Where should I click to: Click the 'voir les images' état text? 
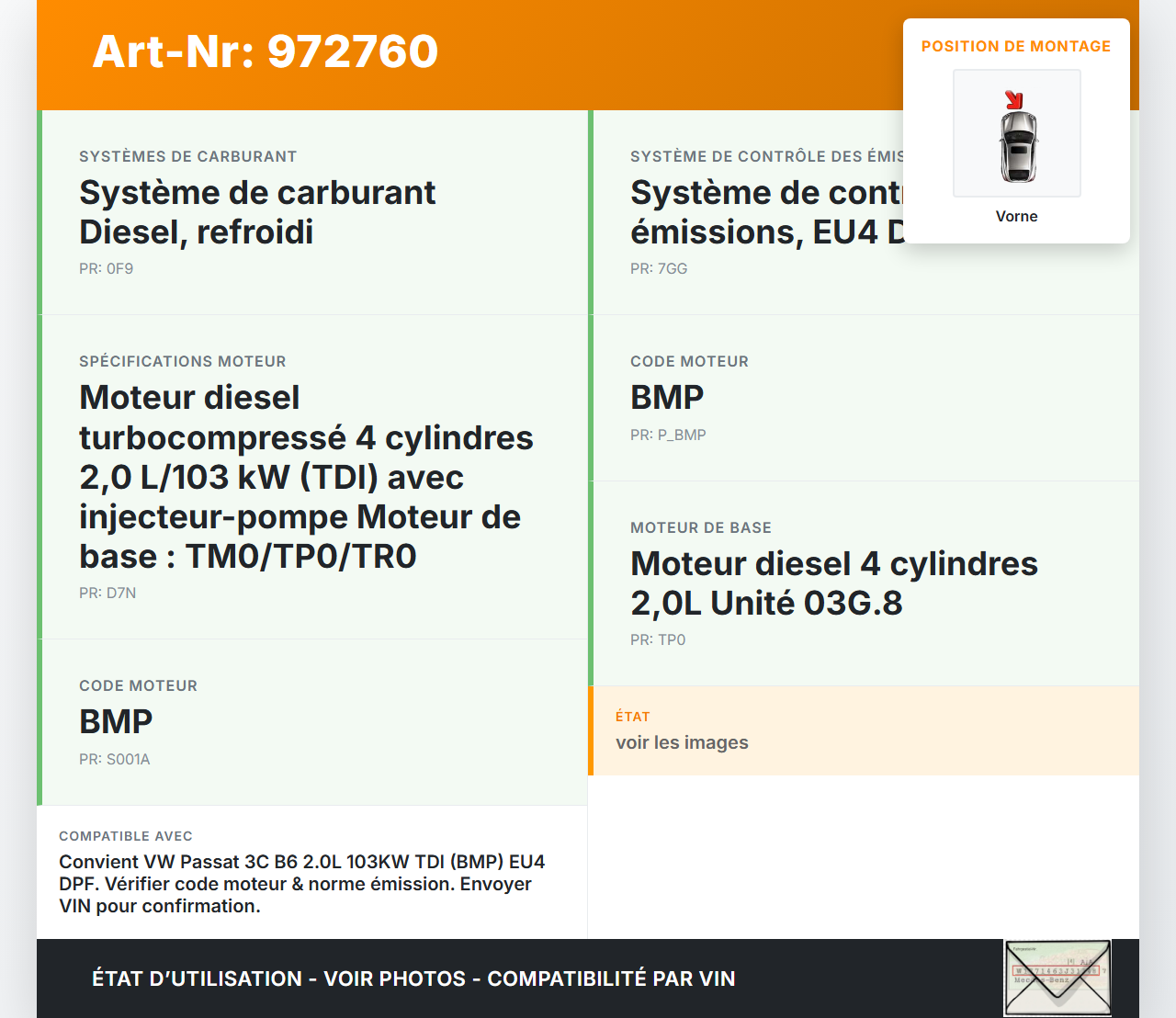tap(682, 742)
